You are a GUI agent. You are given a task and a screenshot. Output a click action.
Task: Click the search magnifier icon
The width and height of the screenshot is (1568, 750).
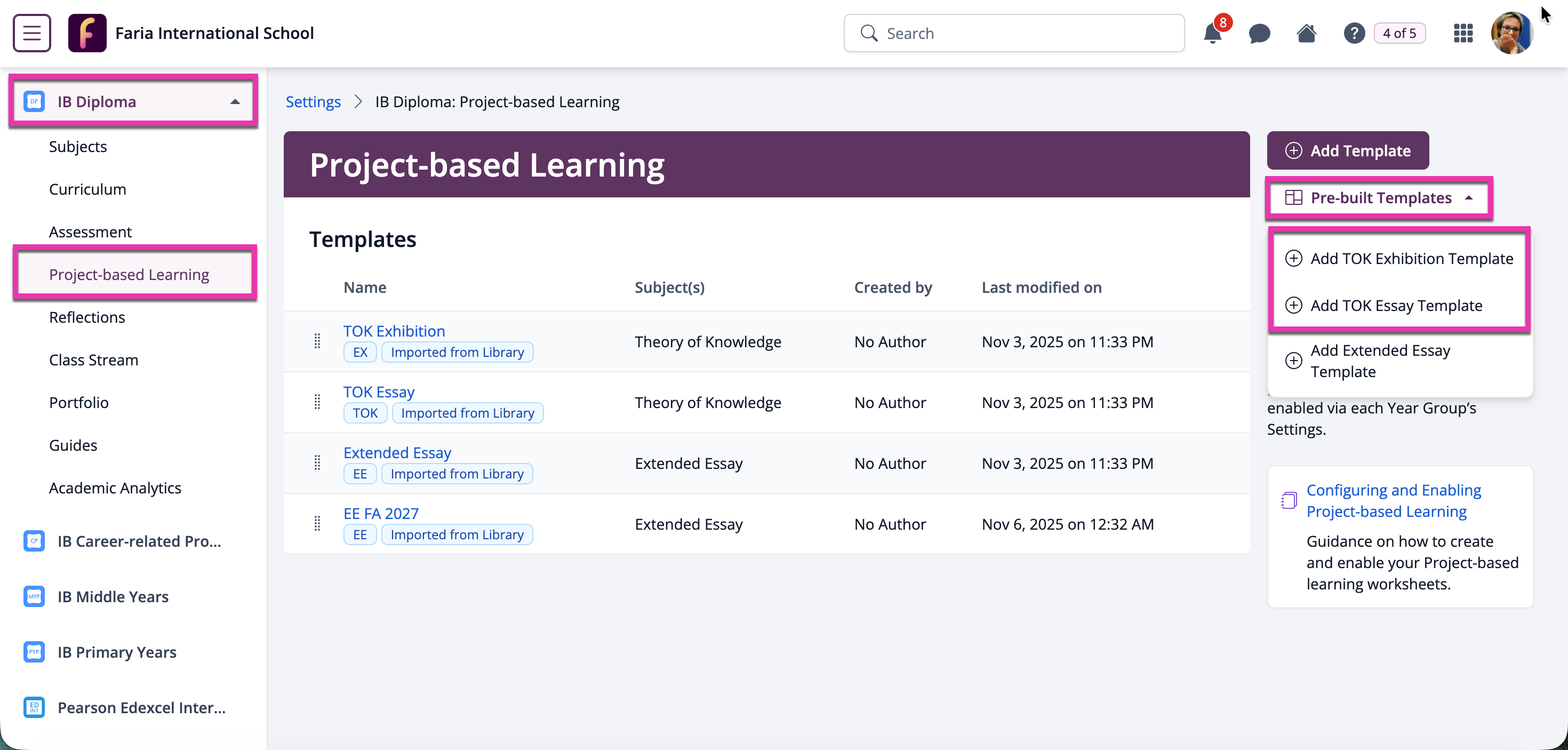869,33
